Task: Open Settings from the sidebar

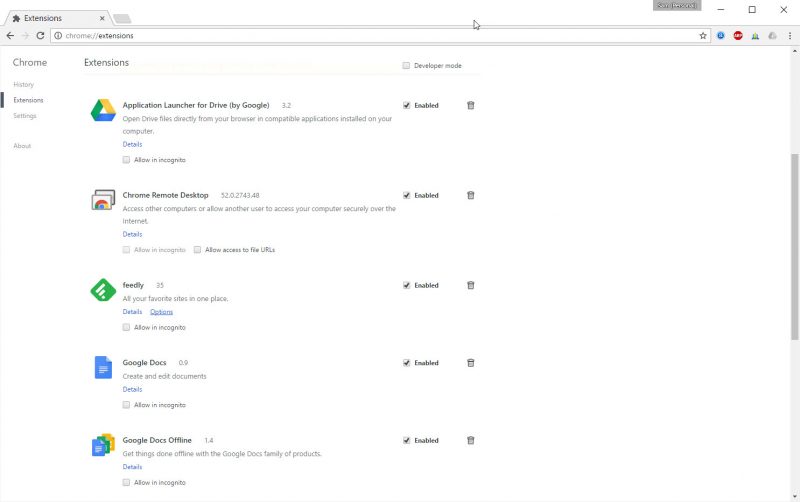Action: (24, 116)
